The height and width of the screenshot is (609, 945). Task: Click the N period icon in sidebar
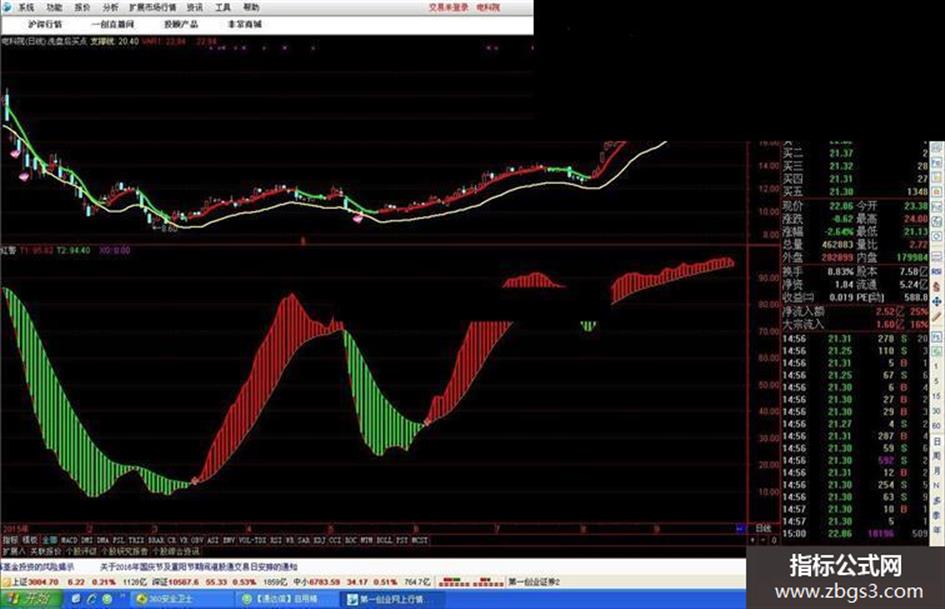(x=937, y=485)
